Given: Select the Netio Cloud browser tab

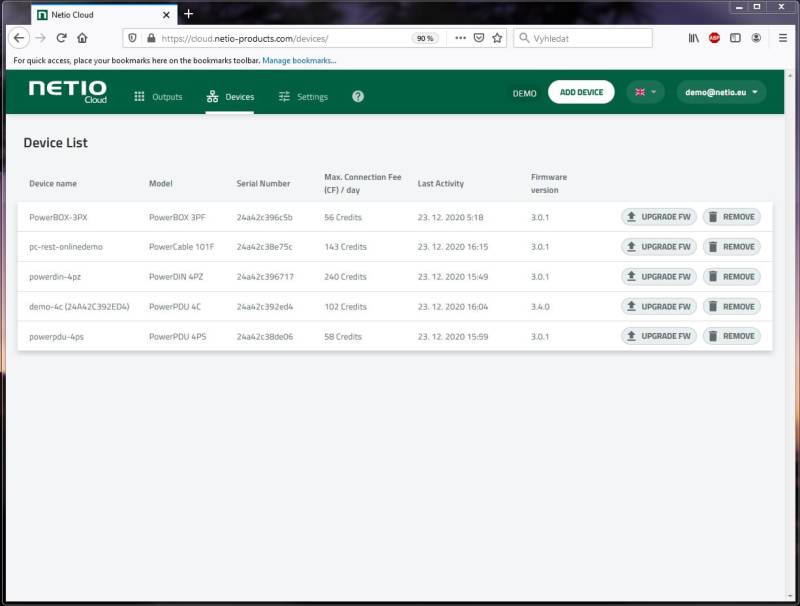Looking at the screenshot, I should (x=104, y=15).
